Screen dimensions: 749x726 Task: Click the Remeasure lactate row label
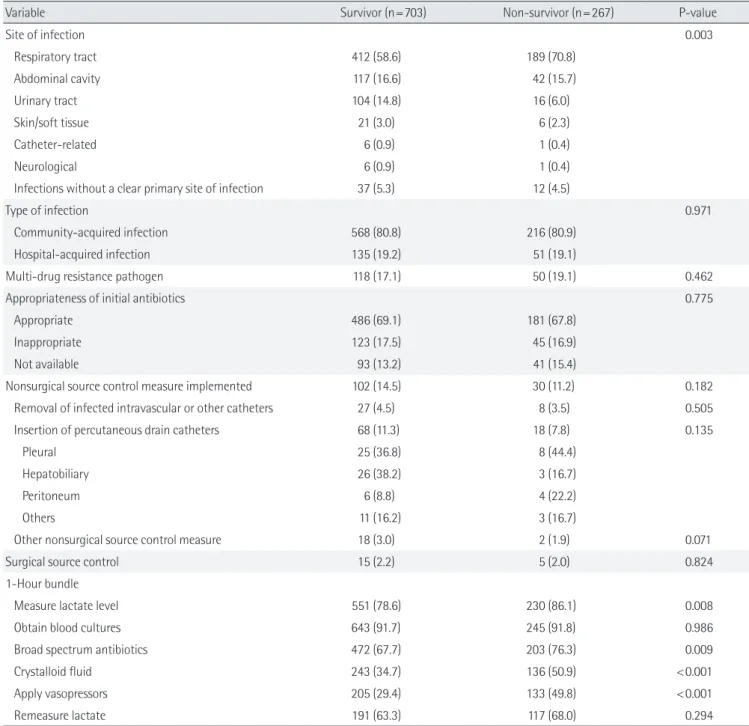60,716
